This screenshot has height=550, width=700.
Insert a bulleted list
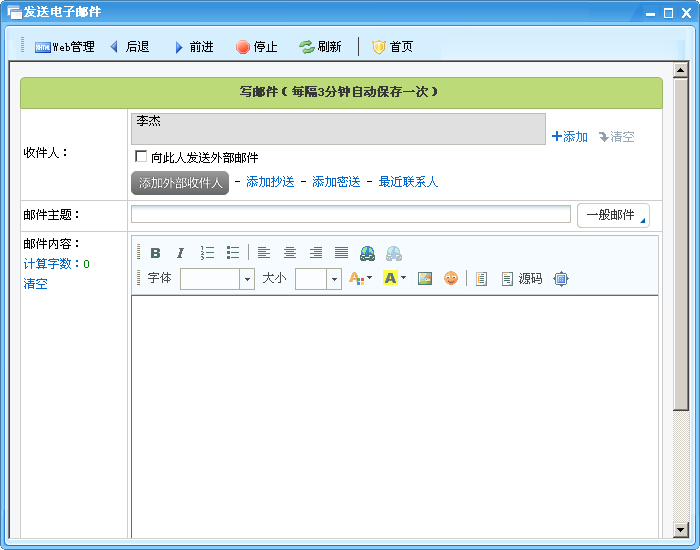click(232, 253)
